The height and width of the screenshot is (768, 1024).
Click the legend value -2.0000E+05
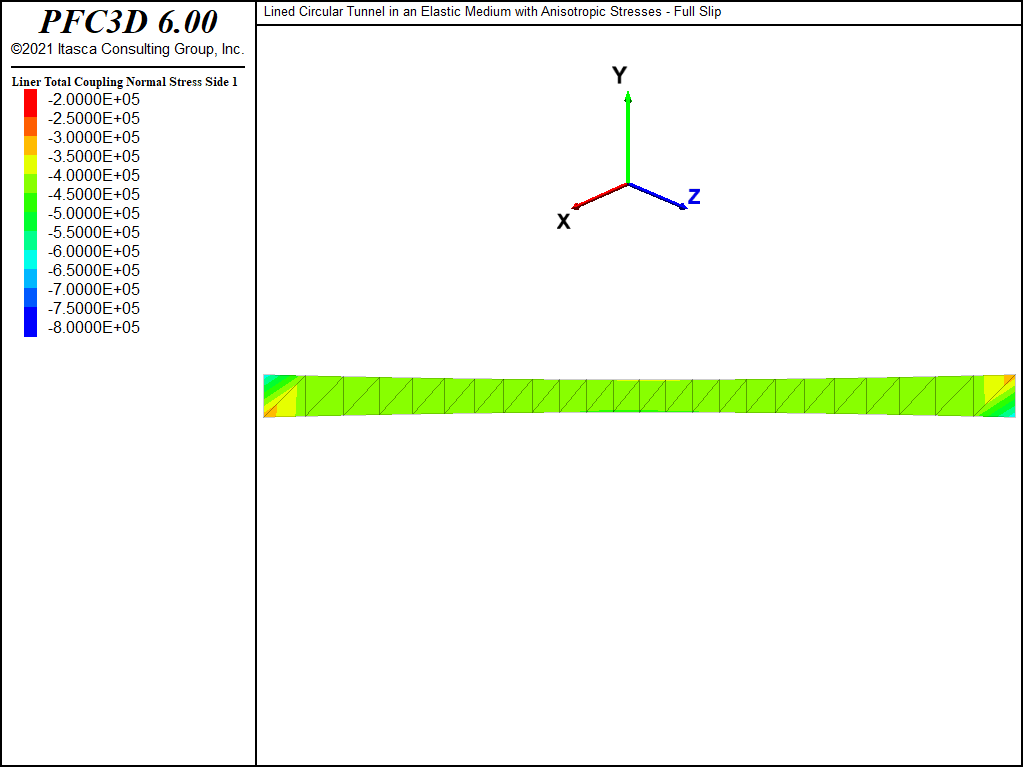click(94, 99)
